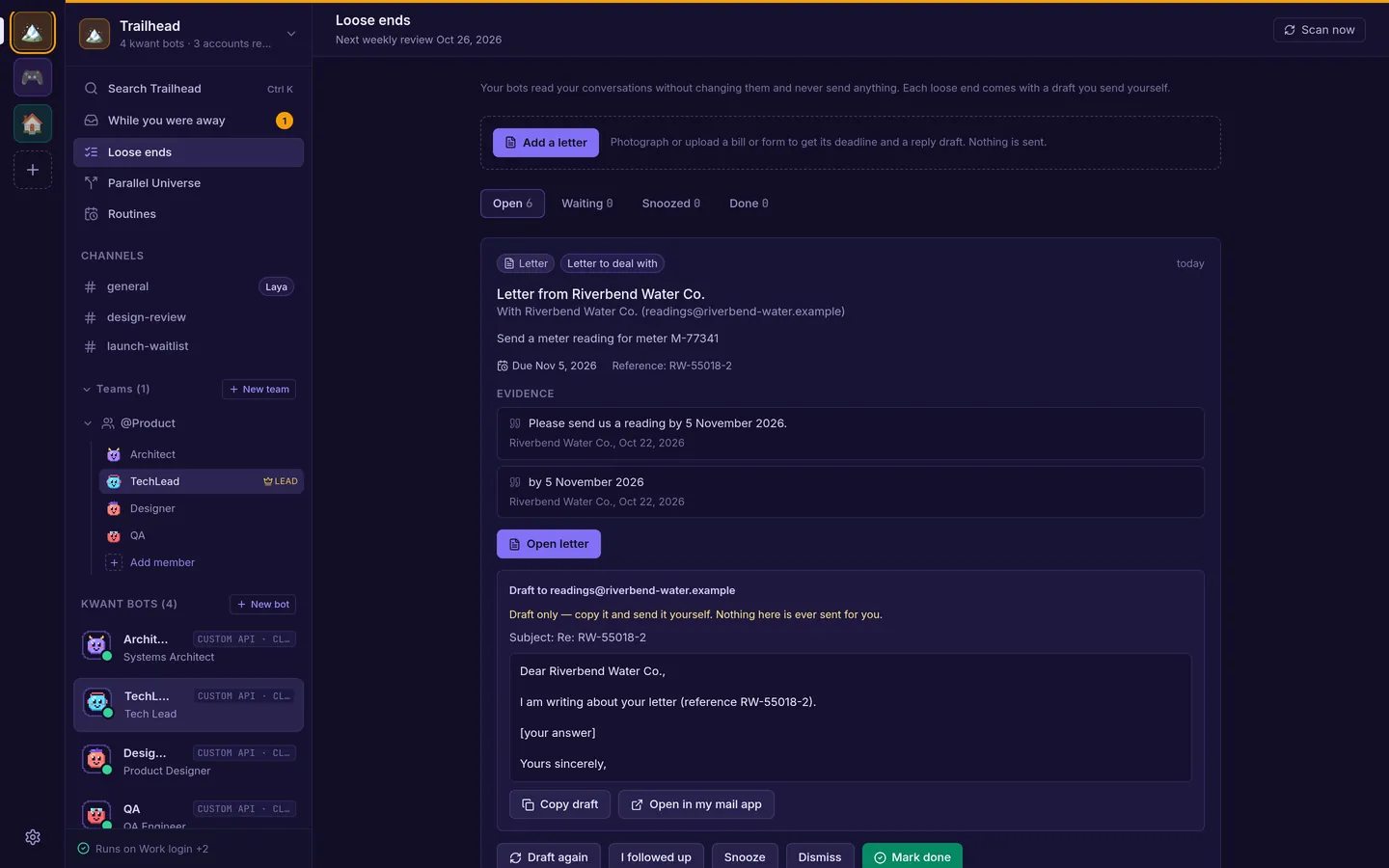Select the Architect bot avatar in bots list
The image size is (1389, 868).
coord(96,646)
